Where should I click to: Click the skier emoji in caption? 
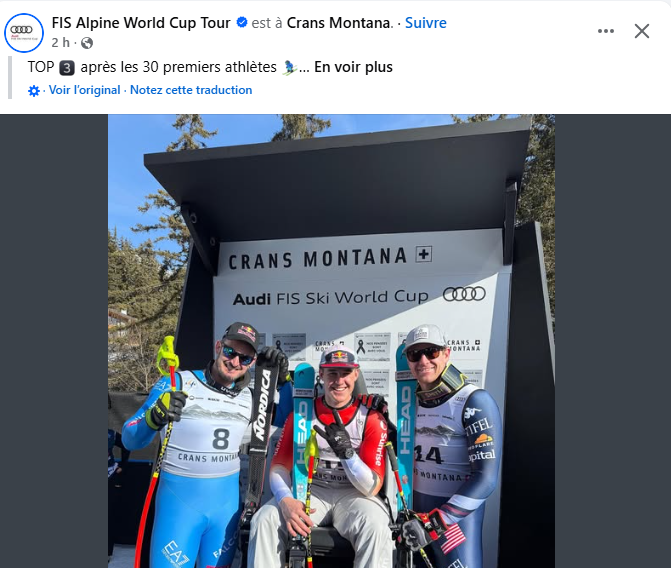290,68
